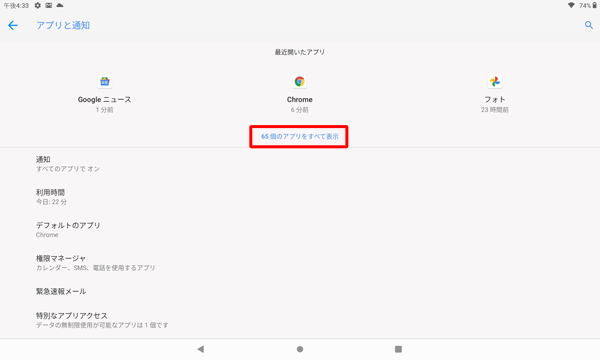Tap カレンダー、SMS subtitle text
Viewport: 600px width, 360px height.
(x=96, y=268)
